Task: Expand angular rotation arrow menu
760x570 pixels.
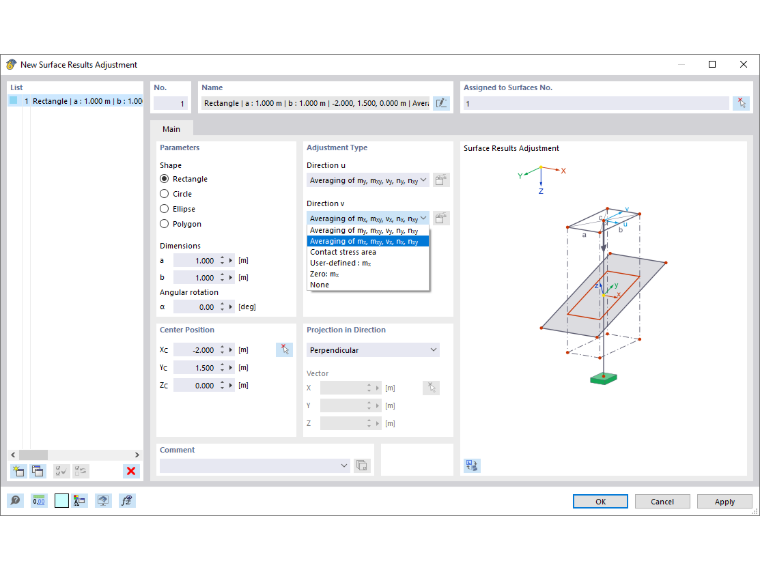Action: tap(231, 307)
